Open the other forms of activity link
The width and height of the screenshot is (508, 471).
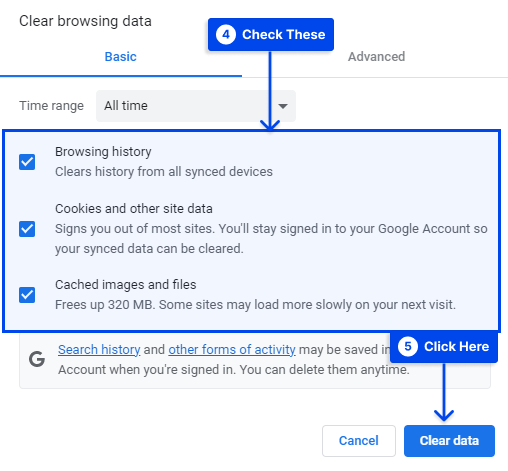coord(232,350)
